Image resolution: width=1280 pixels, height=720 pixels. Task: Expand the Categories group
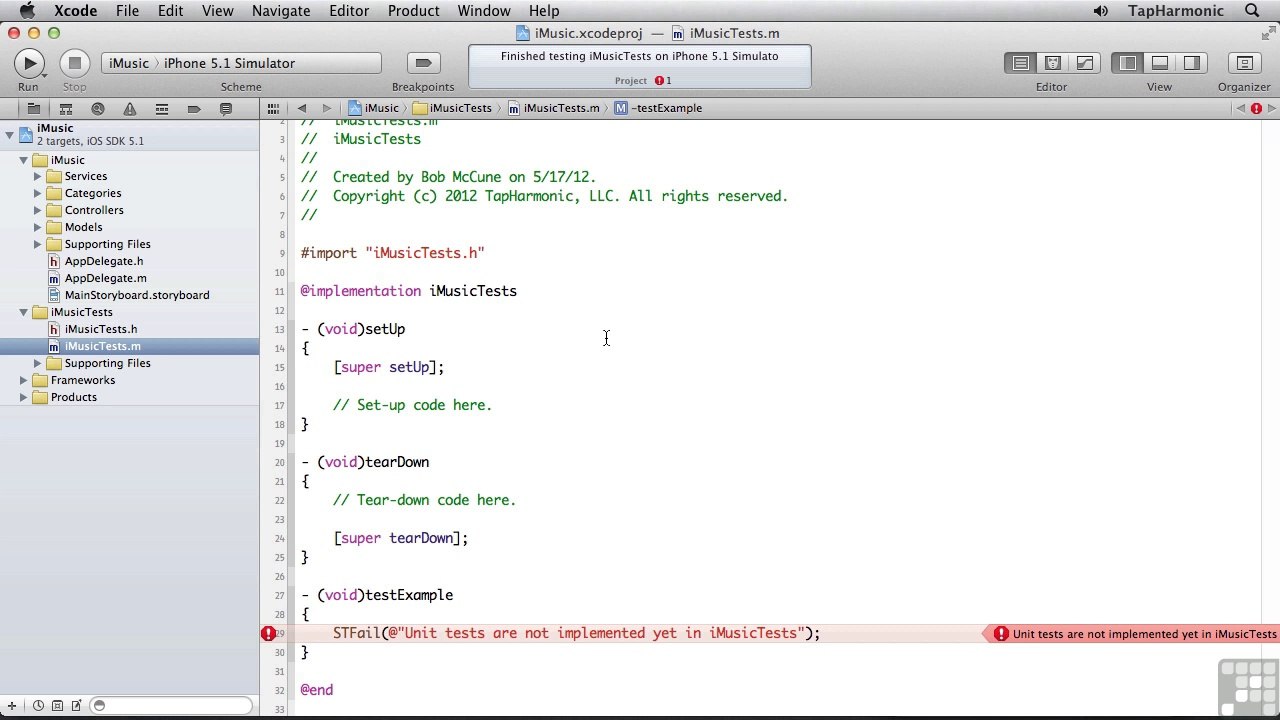[38, 194]
